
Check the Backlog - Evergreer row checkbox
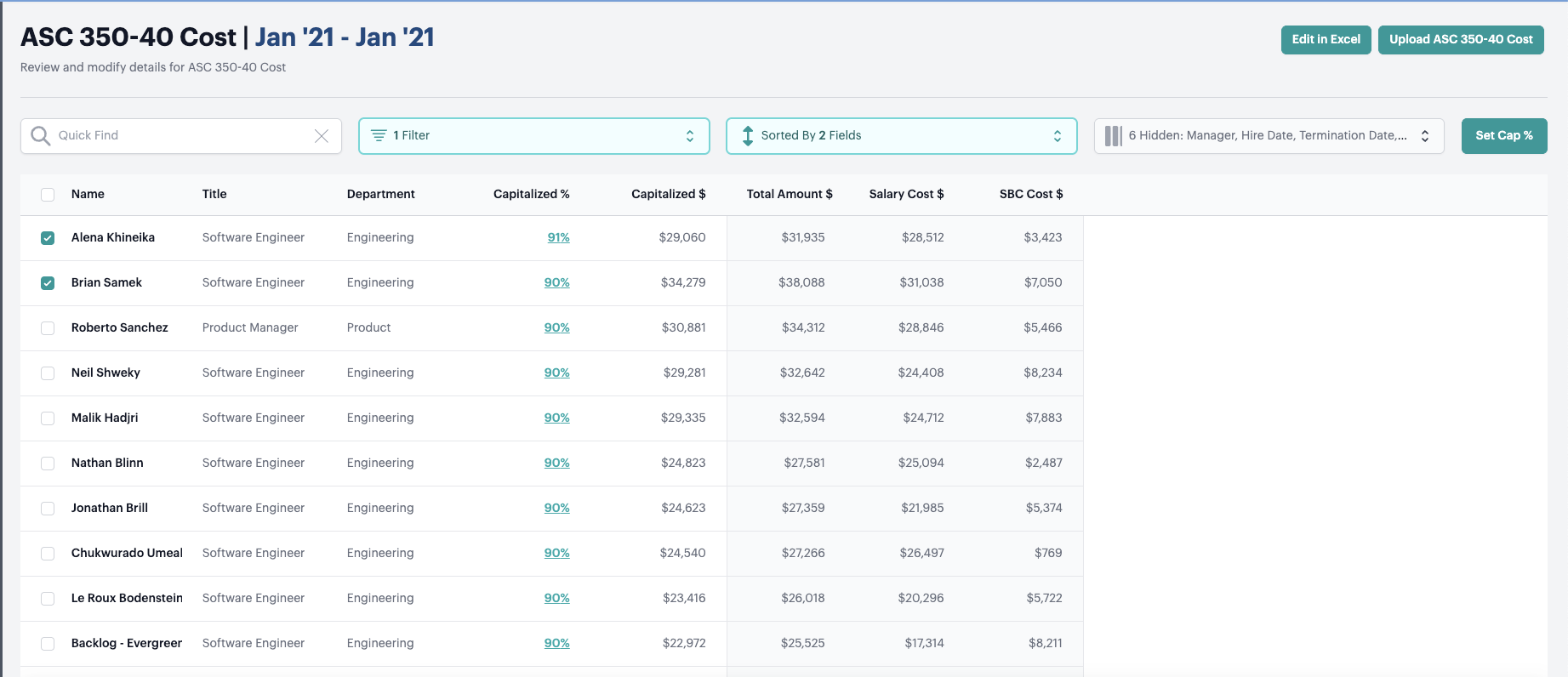48,644
